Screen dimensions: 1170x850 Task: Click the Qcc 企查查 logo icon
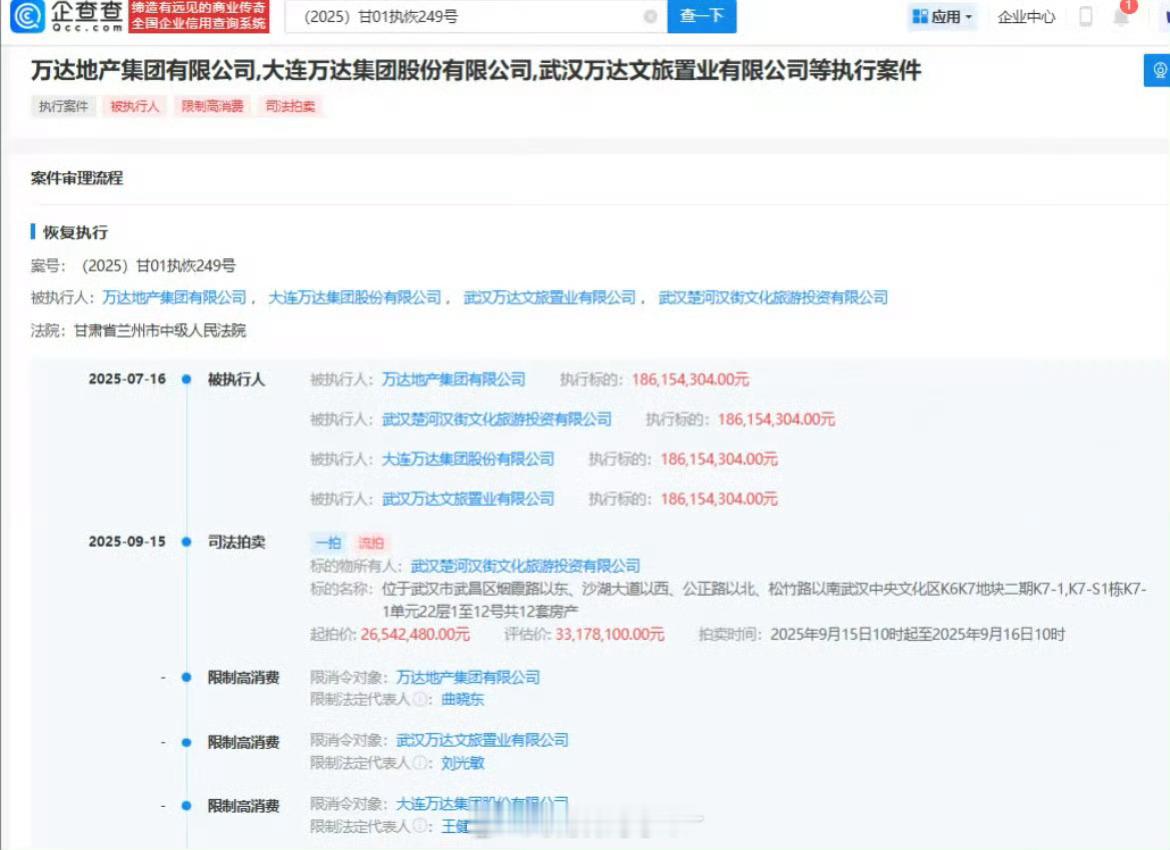click(28, 16)
